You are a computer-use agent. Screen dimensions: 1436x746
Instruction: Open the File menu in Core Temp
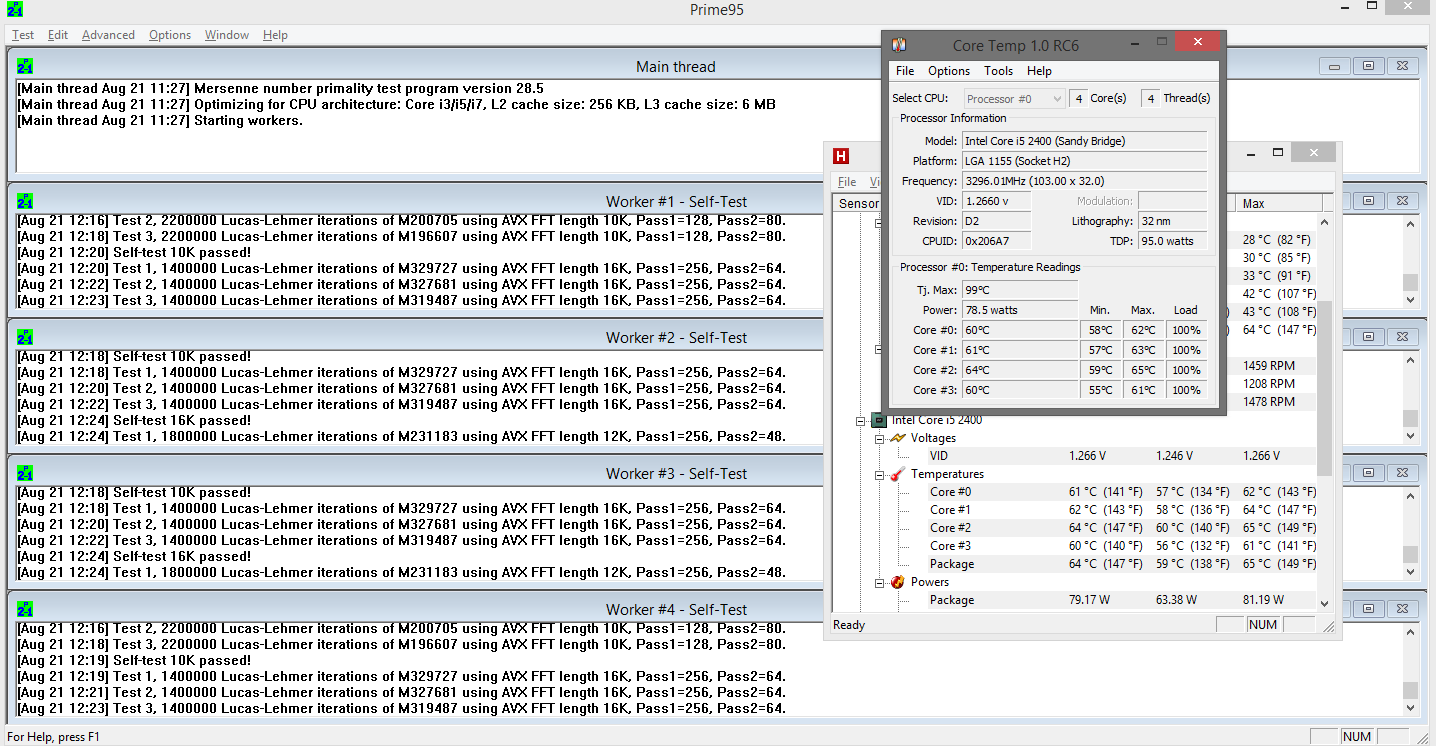pos(905,71)
